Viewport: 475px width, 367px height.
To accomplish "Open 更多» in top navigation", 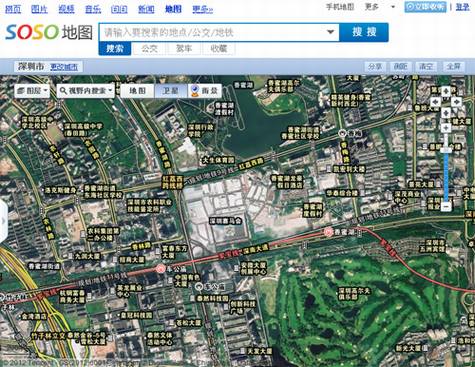I will click(x=203, y=9).
